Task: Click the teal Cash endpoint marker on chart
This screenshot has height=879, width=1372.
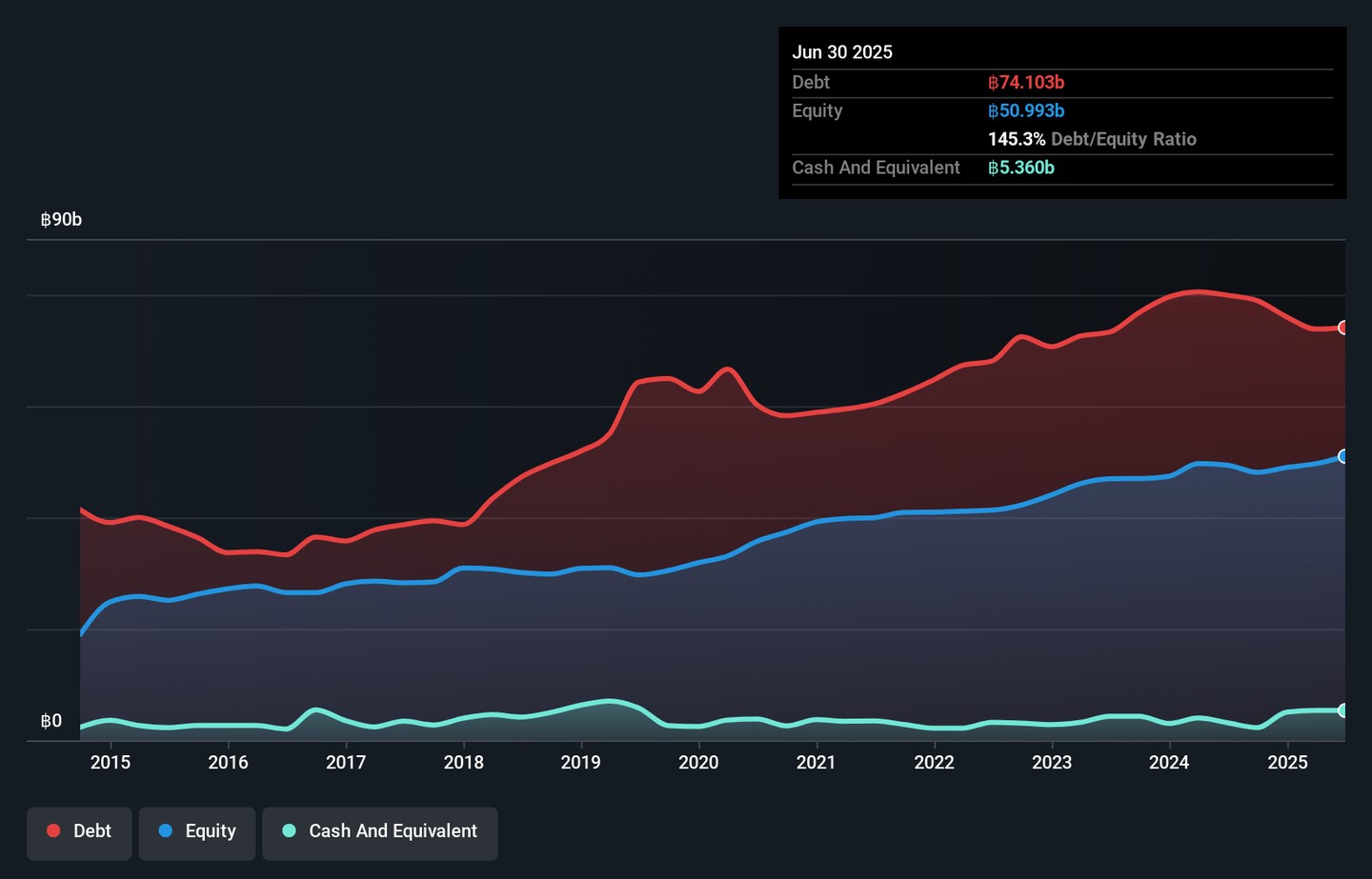Action: 1343,710
